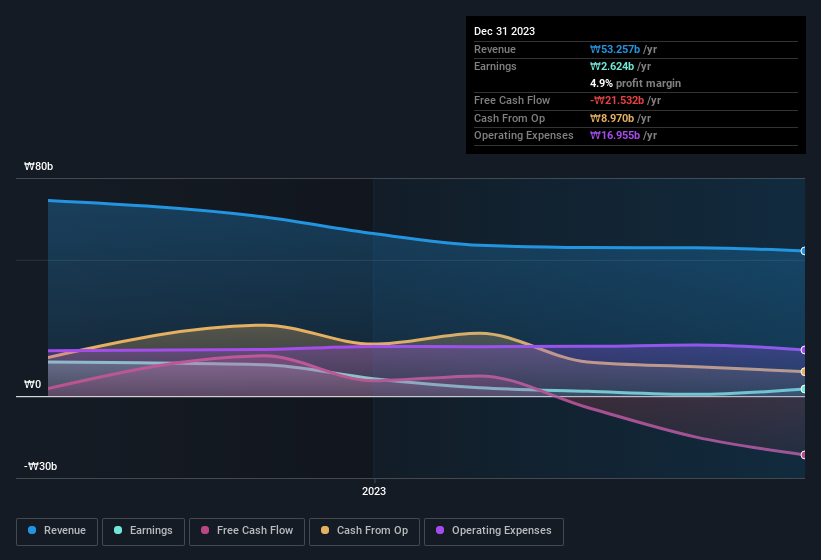
Task: Toggle the Cash From Op legend button
Action: pyautogui.click(x=364, y=531)
